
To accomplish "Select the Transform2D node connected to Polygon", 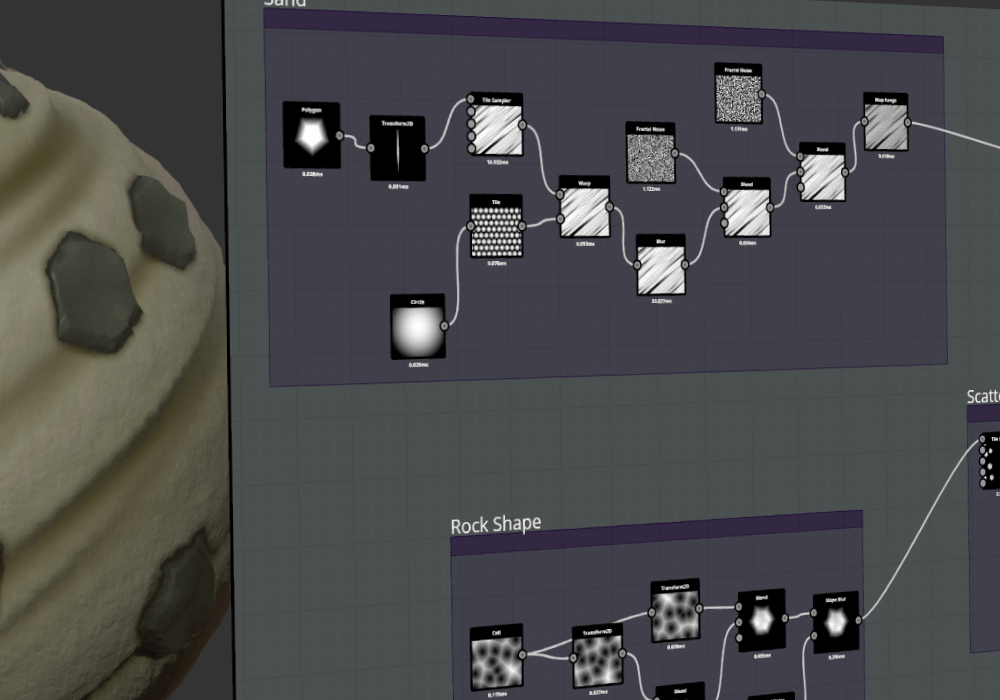I will (x=397, y=149).
